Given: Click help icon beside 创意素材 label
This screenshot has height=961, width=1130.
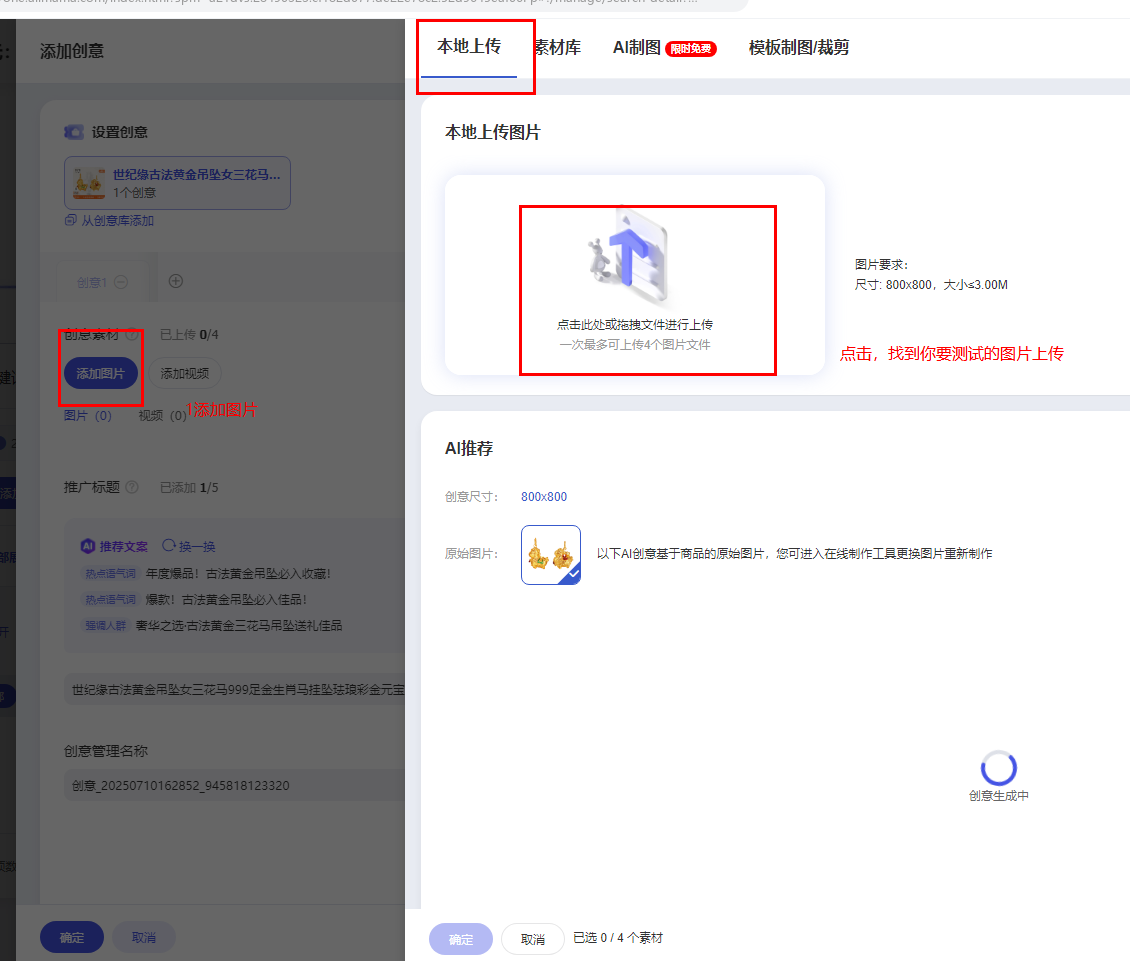Looking at the screenshot, I should click(x=132, y=335).
